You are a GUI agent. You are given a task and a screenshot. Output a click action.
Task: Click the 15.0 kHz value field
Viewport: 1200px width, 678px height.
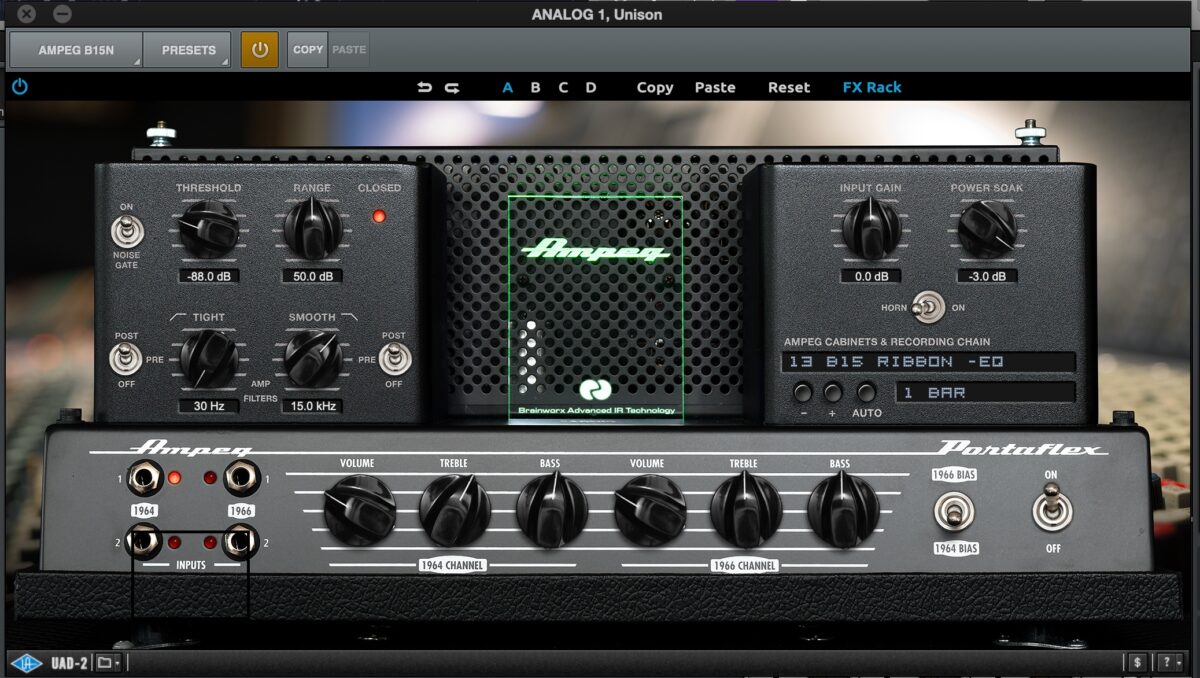313,406
